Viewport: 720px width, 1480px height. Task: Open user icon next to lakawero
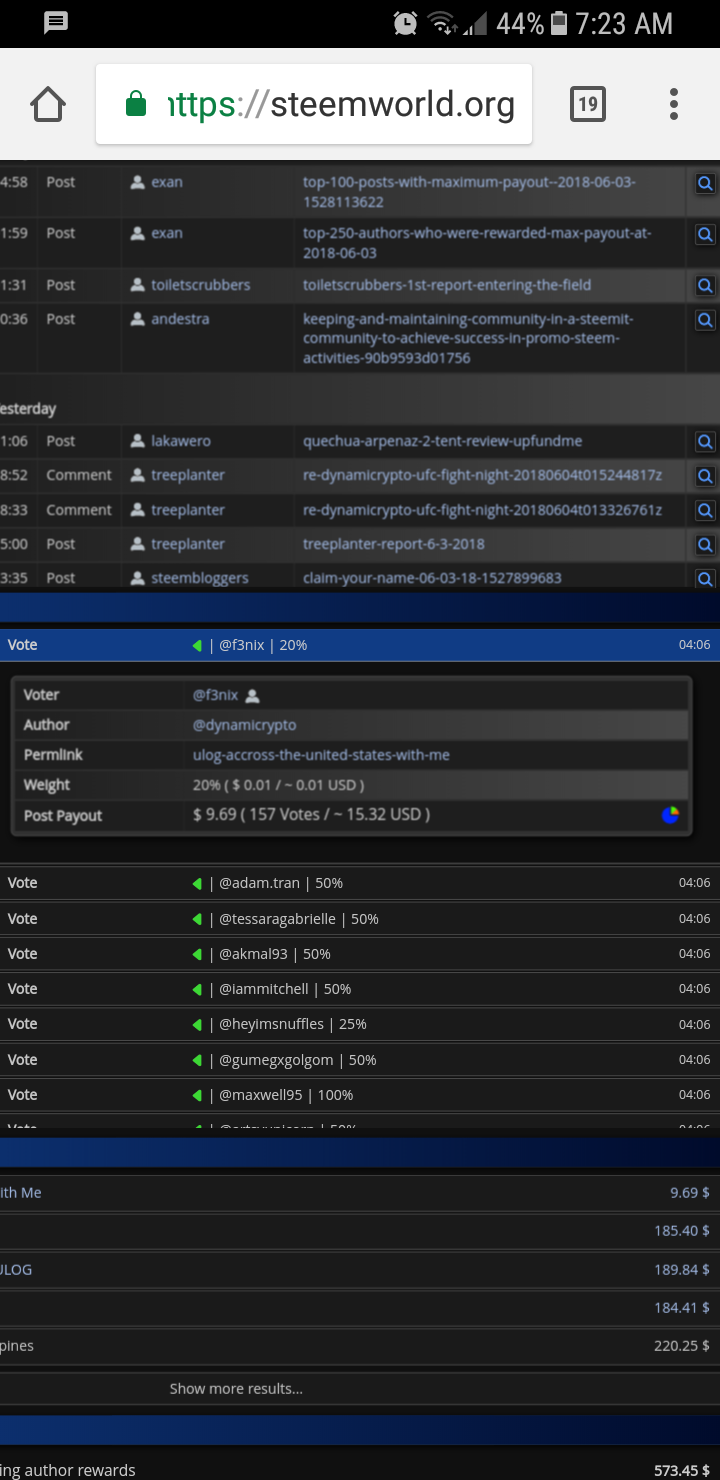tap(138, 441)
